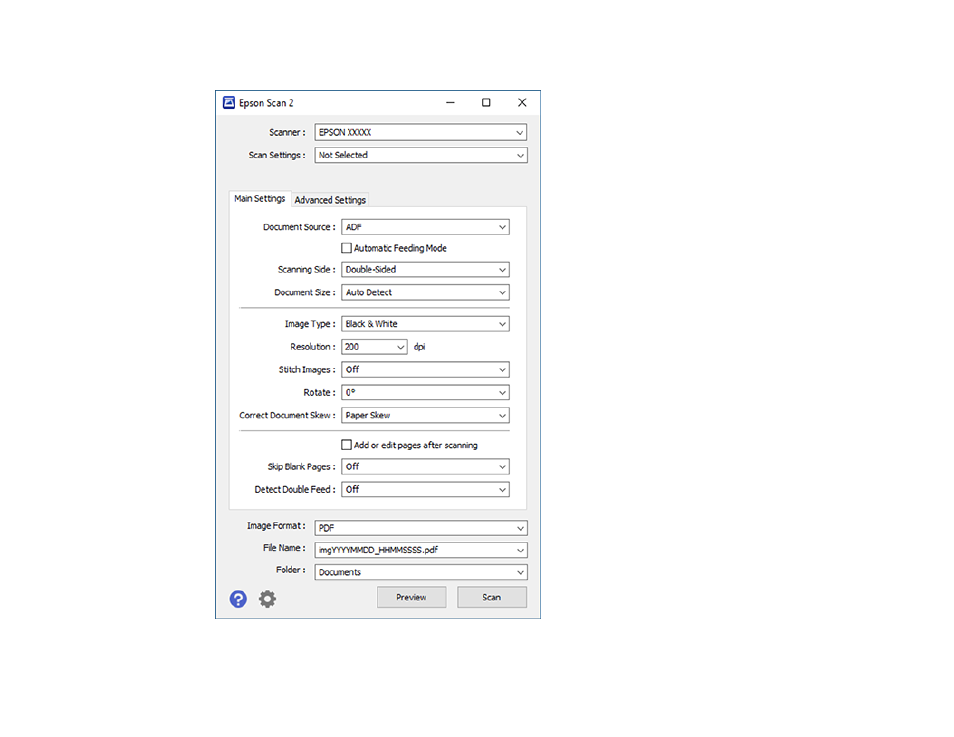Image resolution: width=954 pixels, height=737 pixels.
Task: Open the Scan Settings dropdown
Action: click(x=420, y=155)
